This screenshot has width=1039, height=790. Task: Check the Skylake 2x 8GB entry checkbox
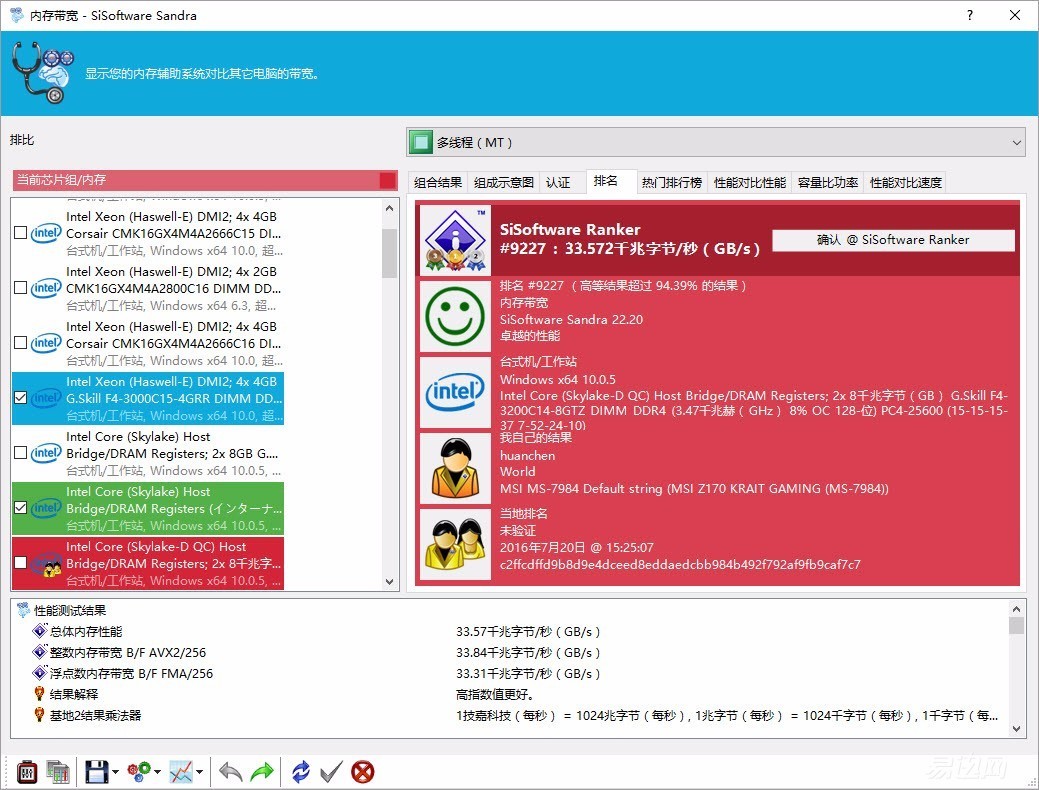21,453
